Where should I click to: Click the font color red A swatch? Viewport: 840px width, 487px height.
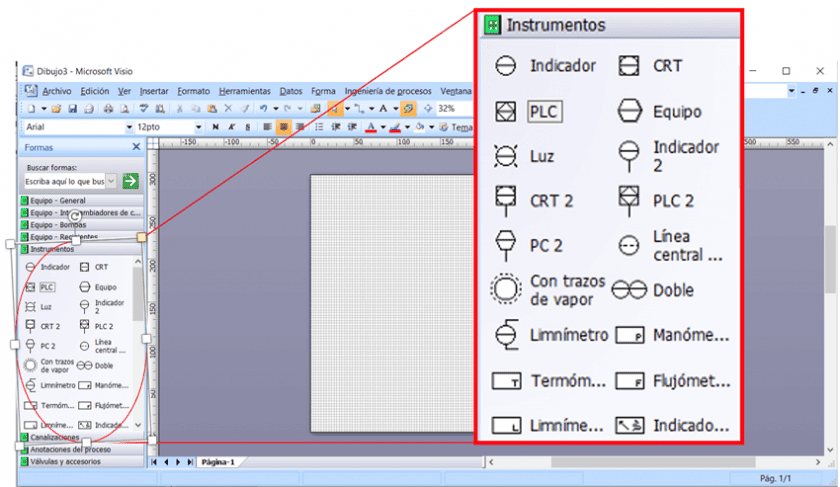[371, 127]
